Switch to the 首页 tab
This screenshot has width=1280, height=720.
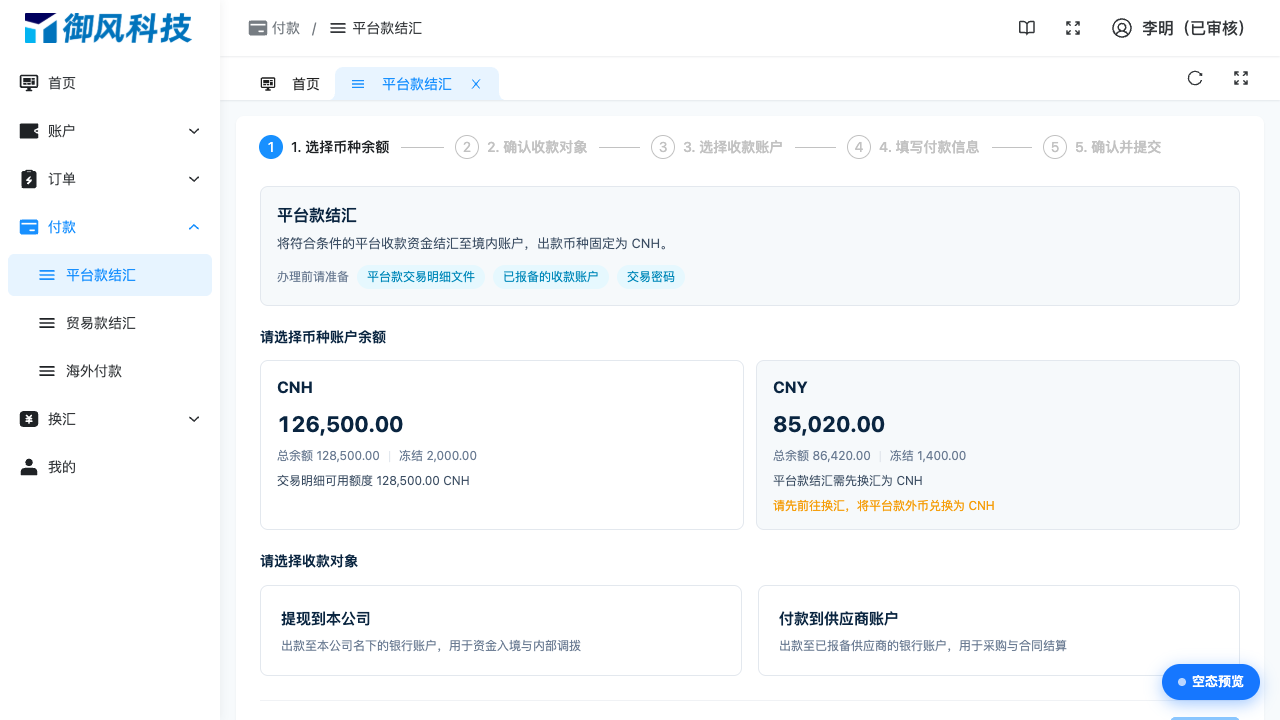tap(290, 84)
